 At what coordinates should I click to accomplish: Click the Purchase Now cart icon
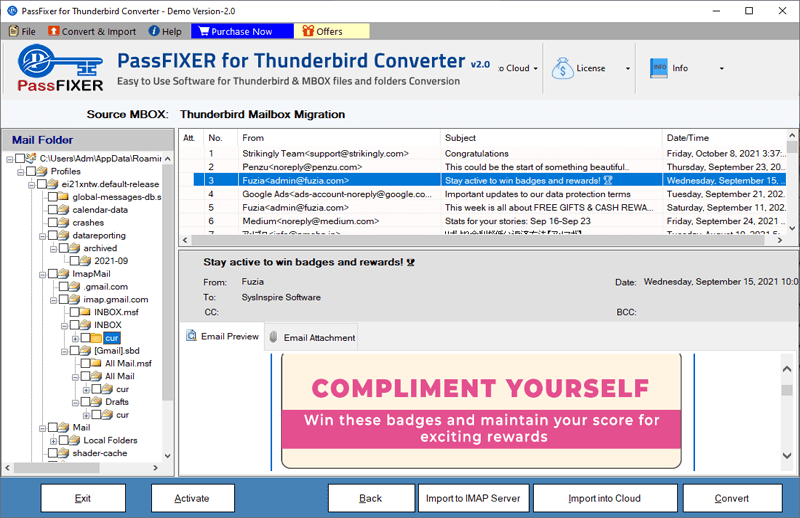coord(204,31)
